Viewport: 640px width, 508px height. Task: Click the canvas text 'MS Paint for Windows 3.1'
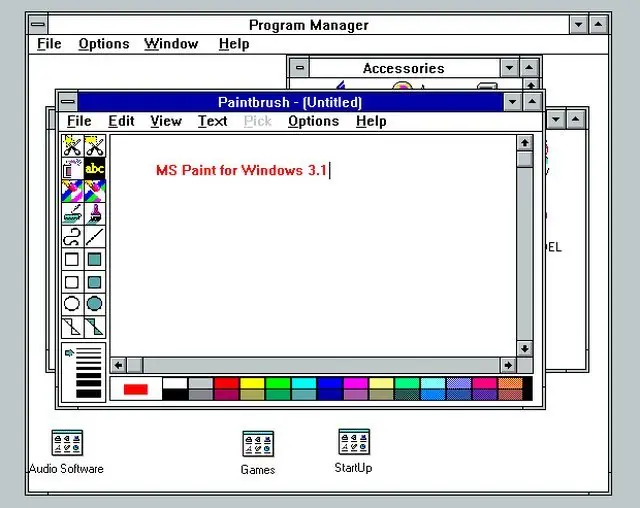point(242,170)
